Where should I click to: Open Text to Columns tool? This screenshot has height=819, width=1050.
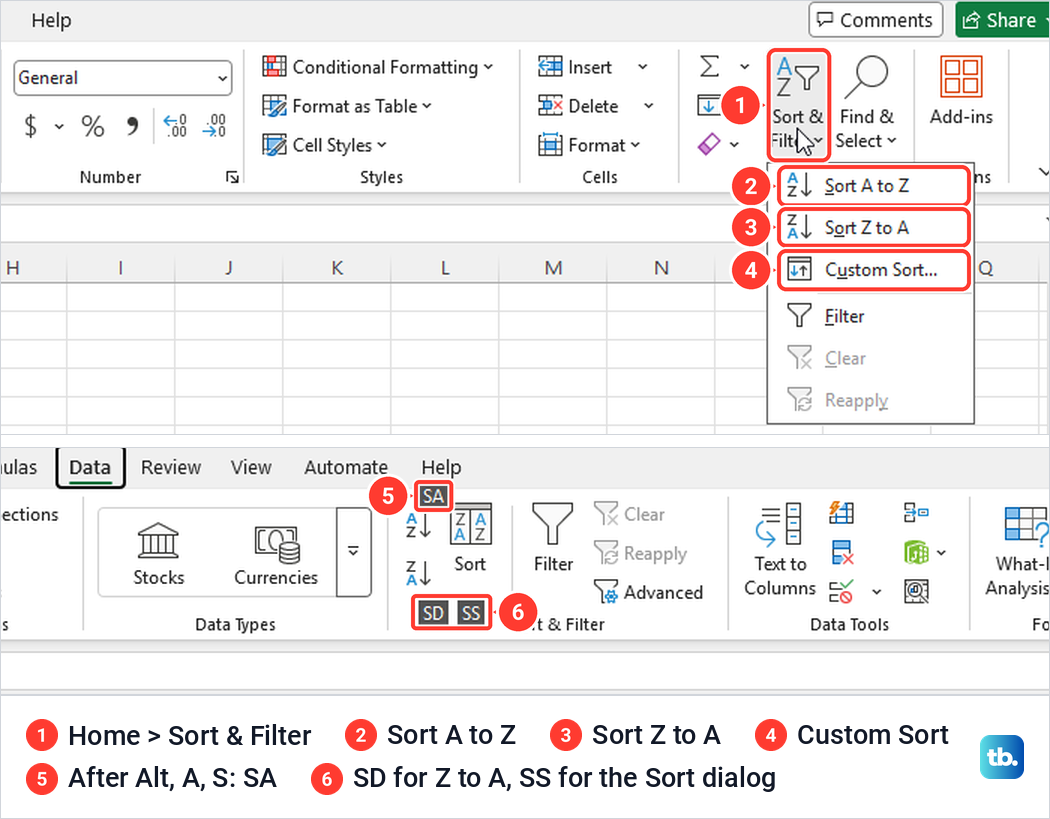click(x=780, y=549)
